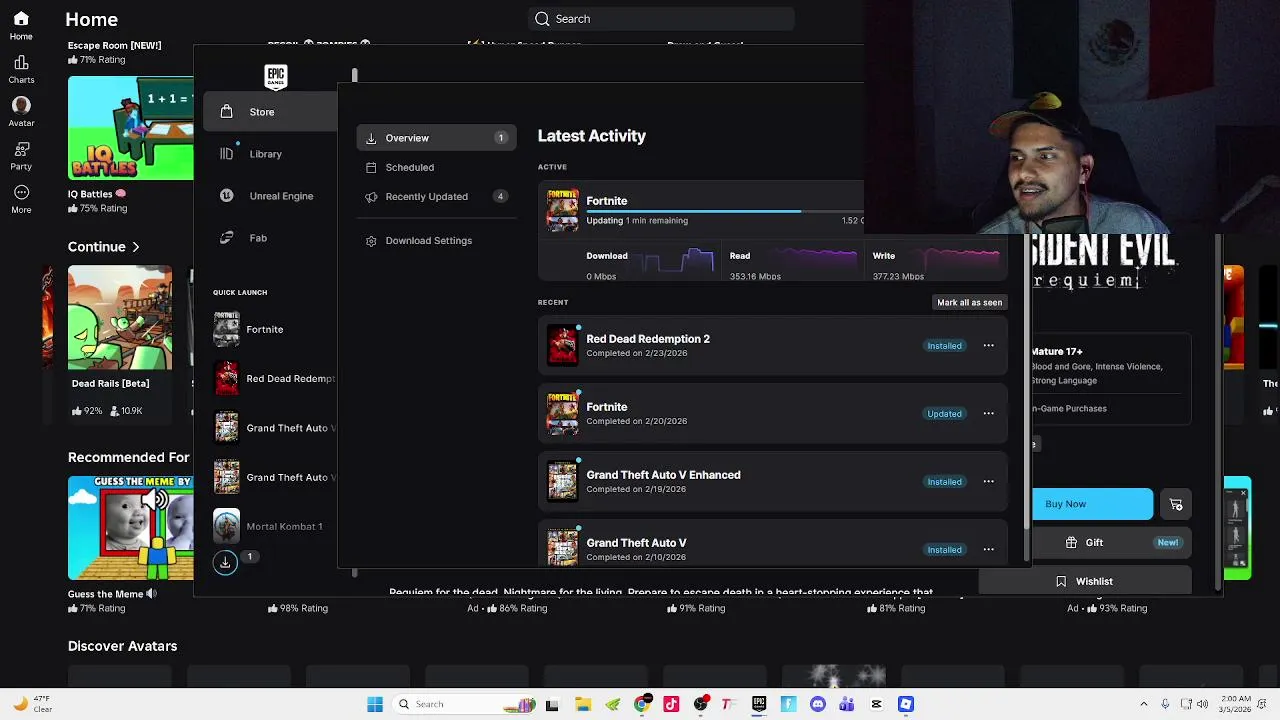The width and height of the screenshot is (1280, 720).
Task: Click active Fortnite download thumbnail
Action: coord(562,210)
